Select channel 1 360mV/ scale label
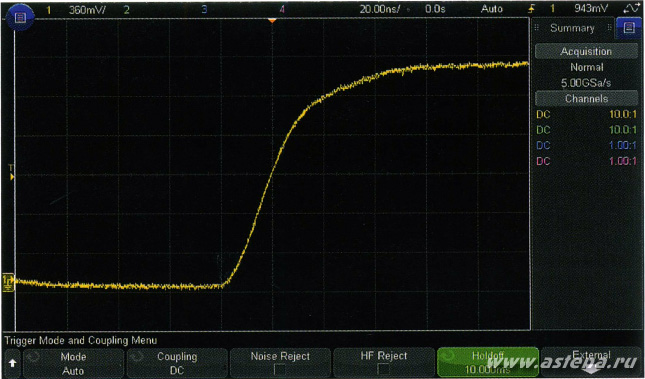 [87, 10]
